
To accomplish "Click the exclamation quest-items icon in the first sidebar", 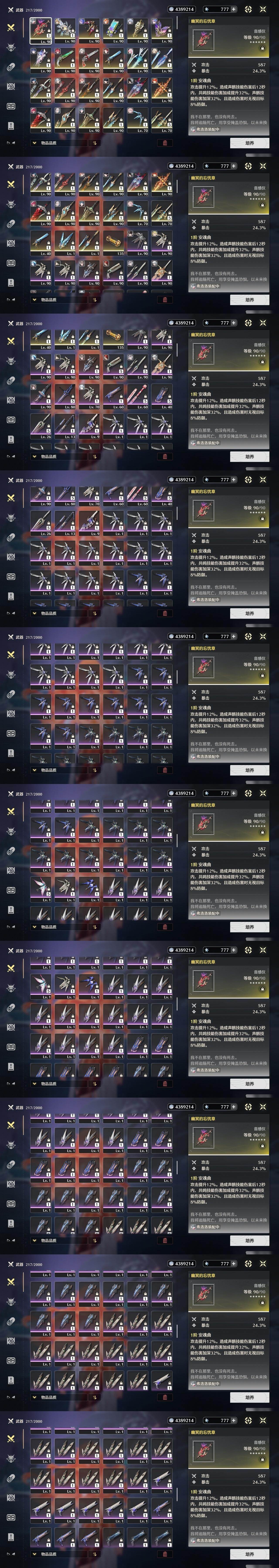I will 10,125.
